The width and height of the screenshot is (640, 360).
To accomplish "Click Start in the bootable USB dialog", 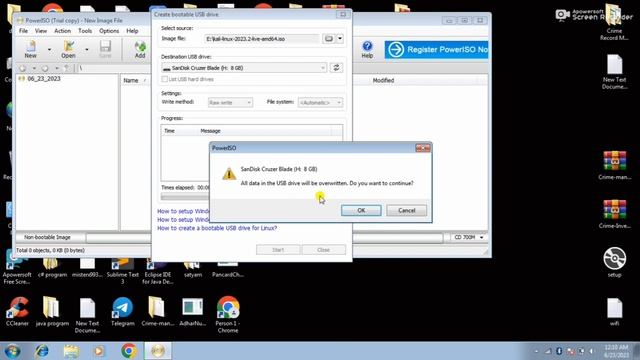I will tap(278, 250).
